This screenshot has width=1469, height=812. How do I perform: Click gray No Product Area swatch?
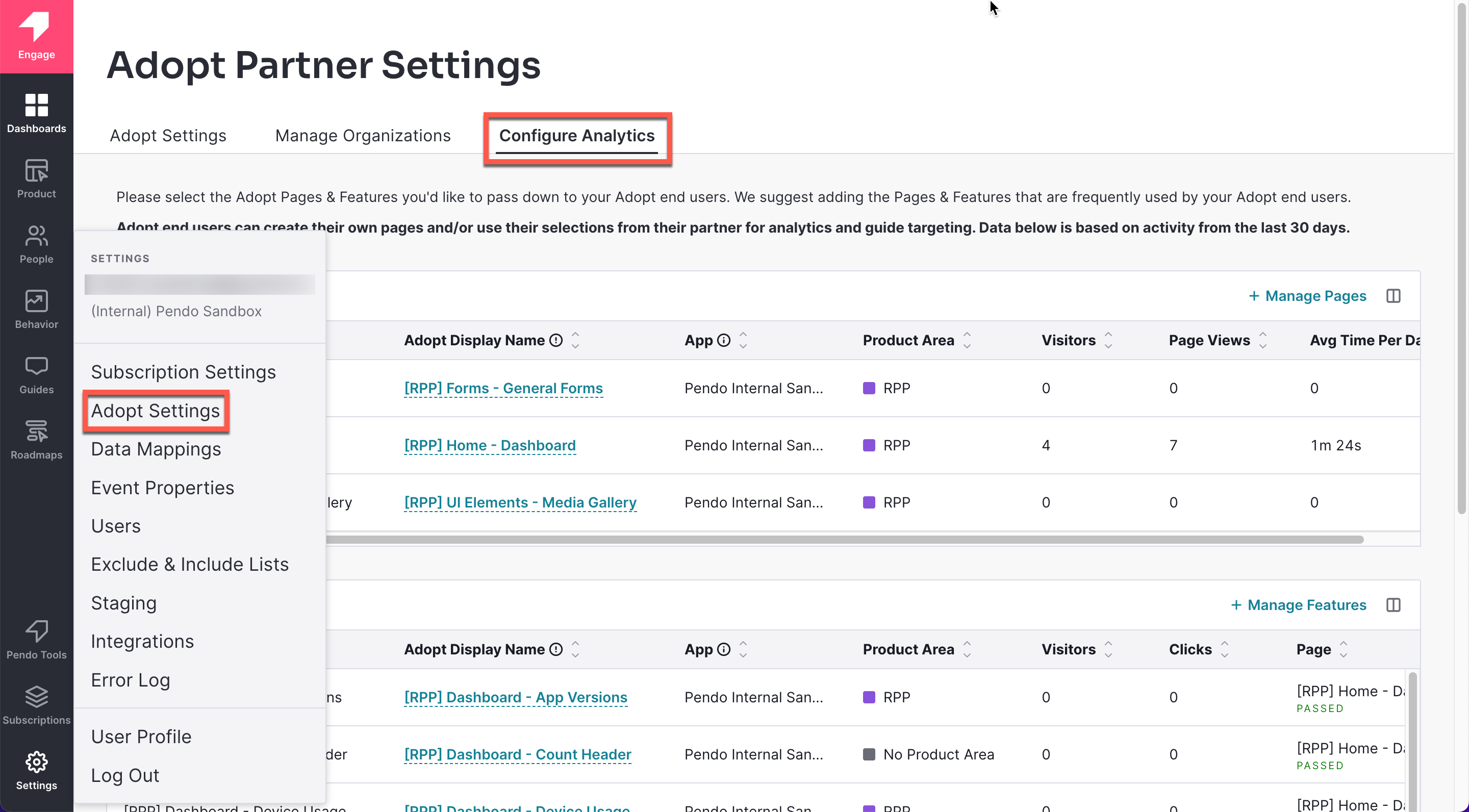(869, 754)
